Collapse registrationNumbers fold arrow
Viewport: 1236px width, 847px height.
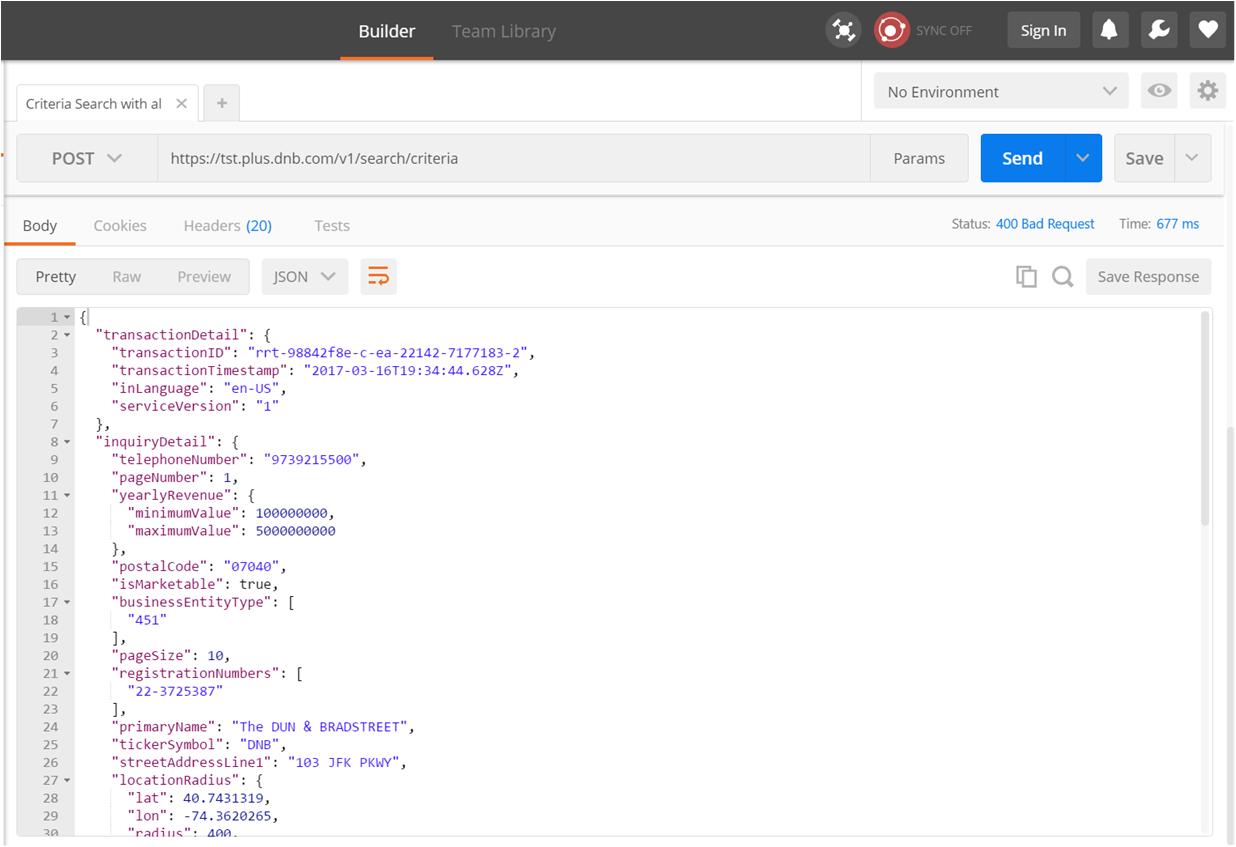(67, 673)
